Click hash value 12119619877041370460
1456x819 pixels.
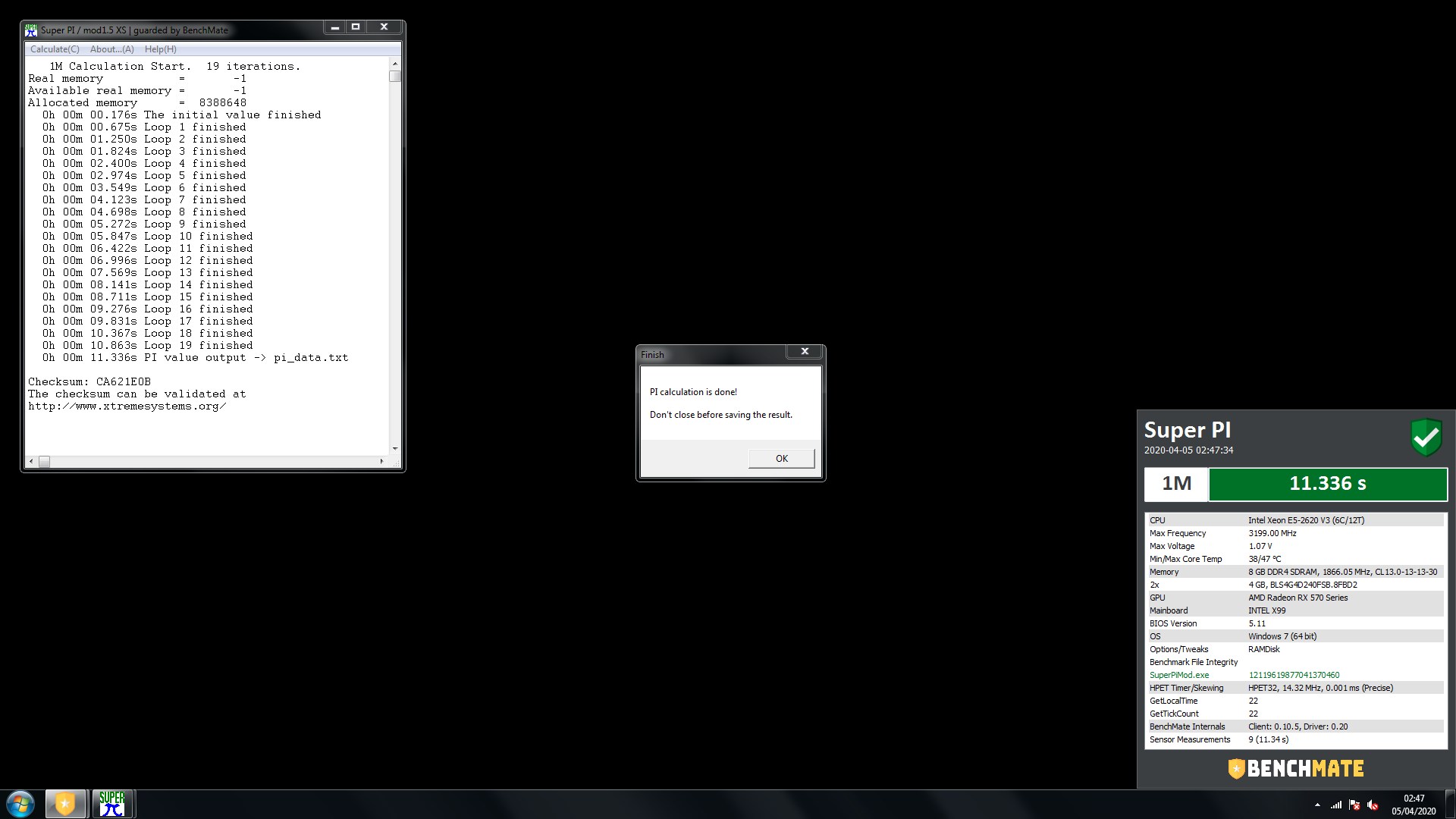tap(1294, 675)
